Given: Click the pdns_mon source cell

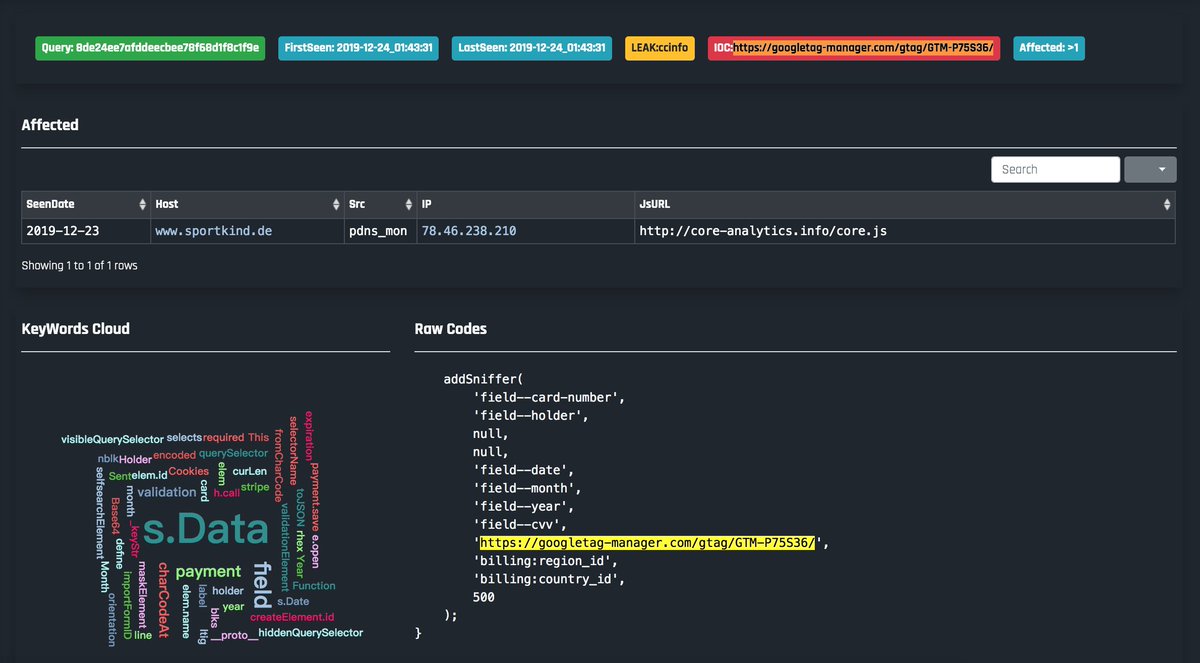Looking at the screenshot, I should point(379,231).
